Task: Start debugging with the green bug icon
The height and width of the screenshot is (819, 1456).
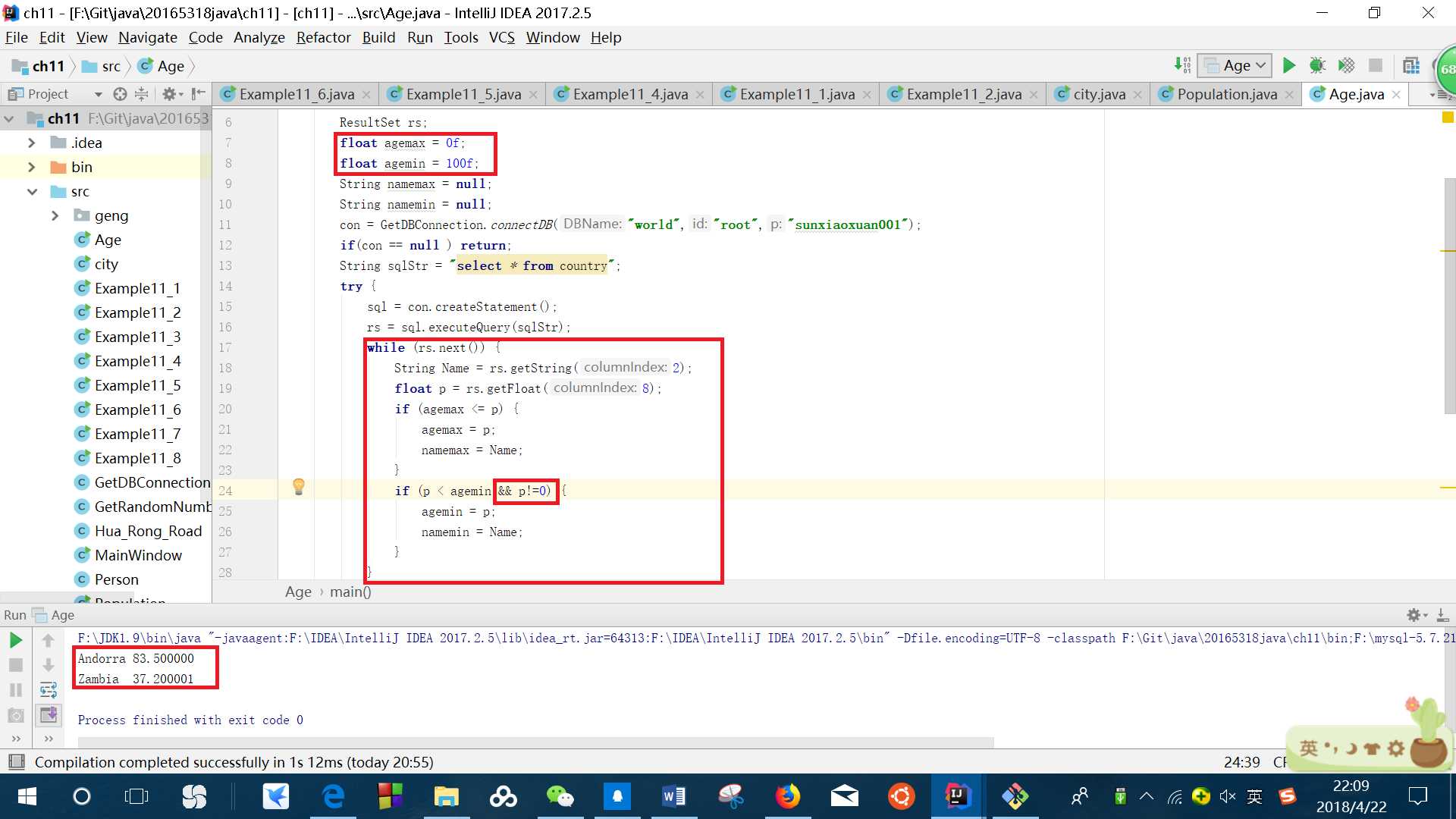Action: coord(1317,66)
